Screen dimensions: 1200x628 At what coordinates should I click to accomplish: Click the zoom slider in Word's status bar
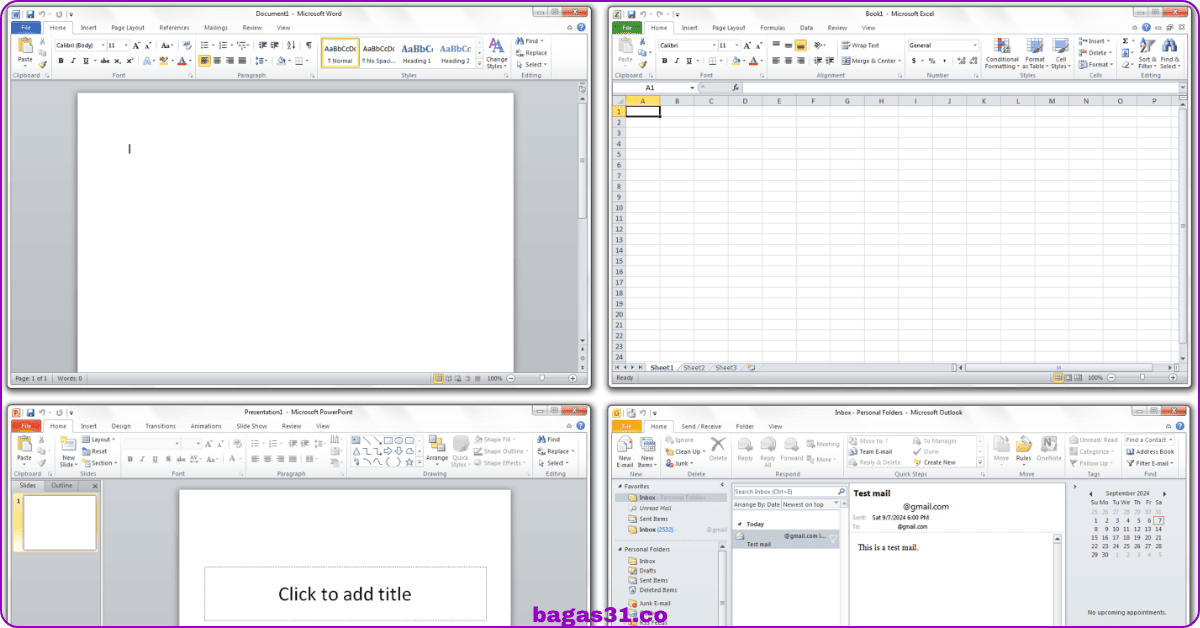coord(541,379)
